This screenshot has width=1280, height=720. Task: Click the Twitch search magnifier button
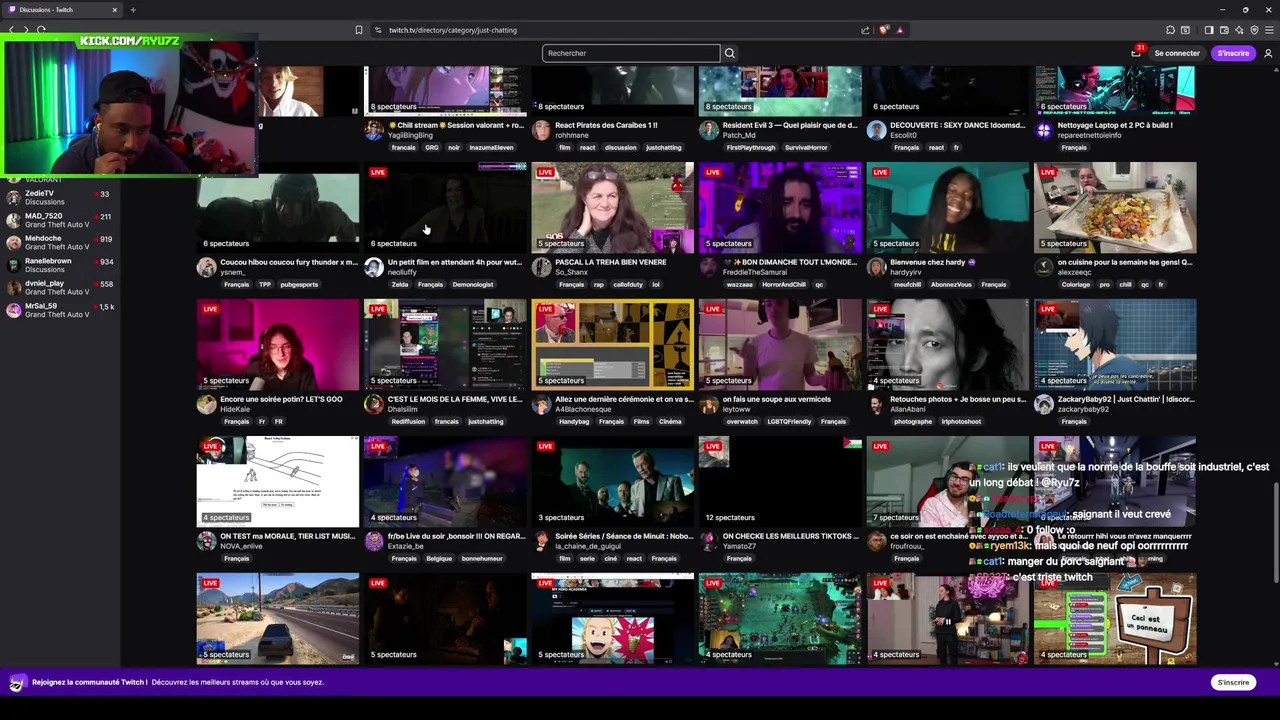pyautogui.click(x=730, y=53)
